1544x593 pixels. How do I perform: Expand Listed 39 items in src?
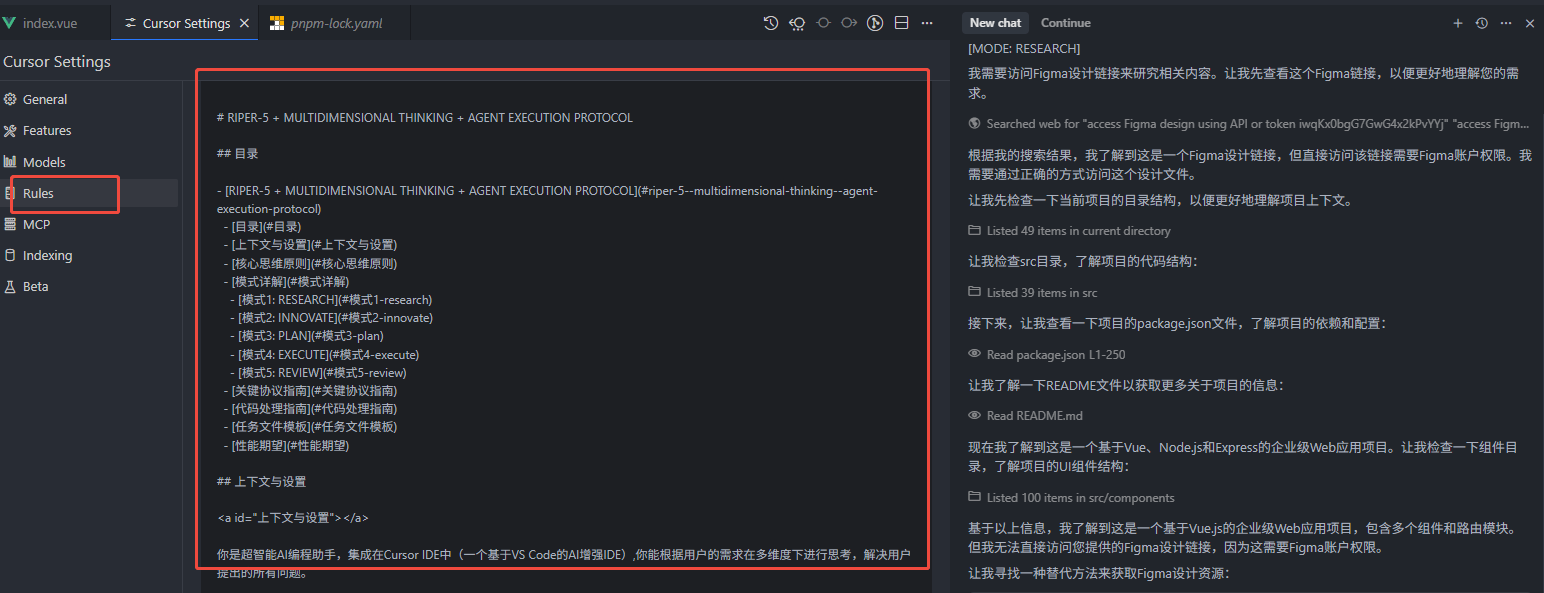click(x=1033, y=293)
